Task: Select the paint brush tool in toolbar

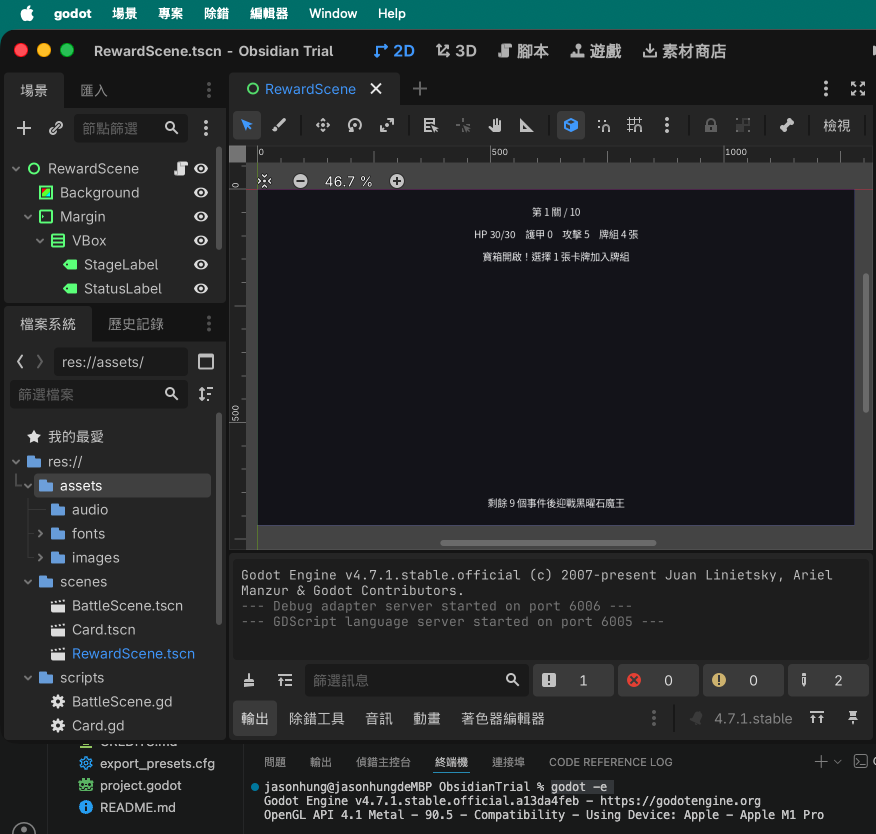Action: click(x=279, y=125)
